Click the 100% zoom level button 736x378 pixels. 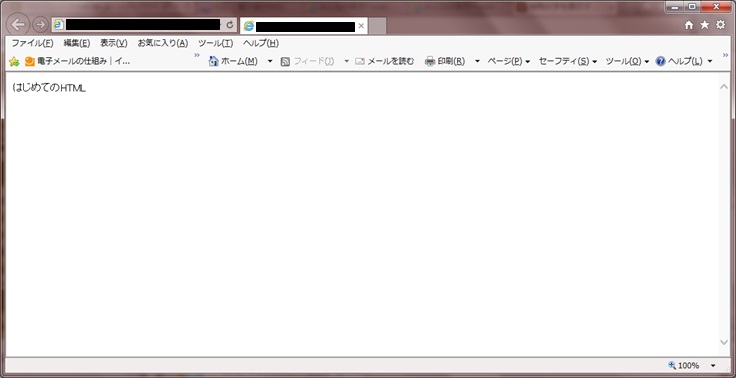(683, 365)
